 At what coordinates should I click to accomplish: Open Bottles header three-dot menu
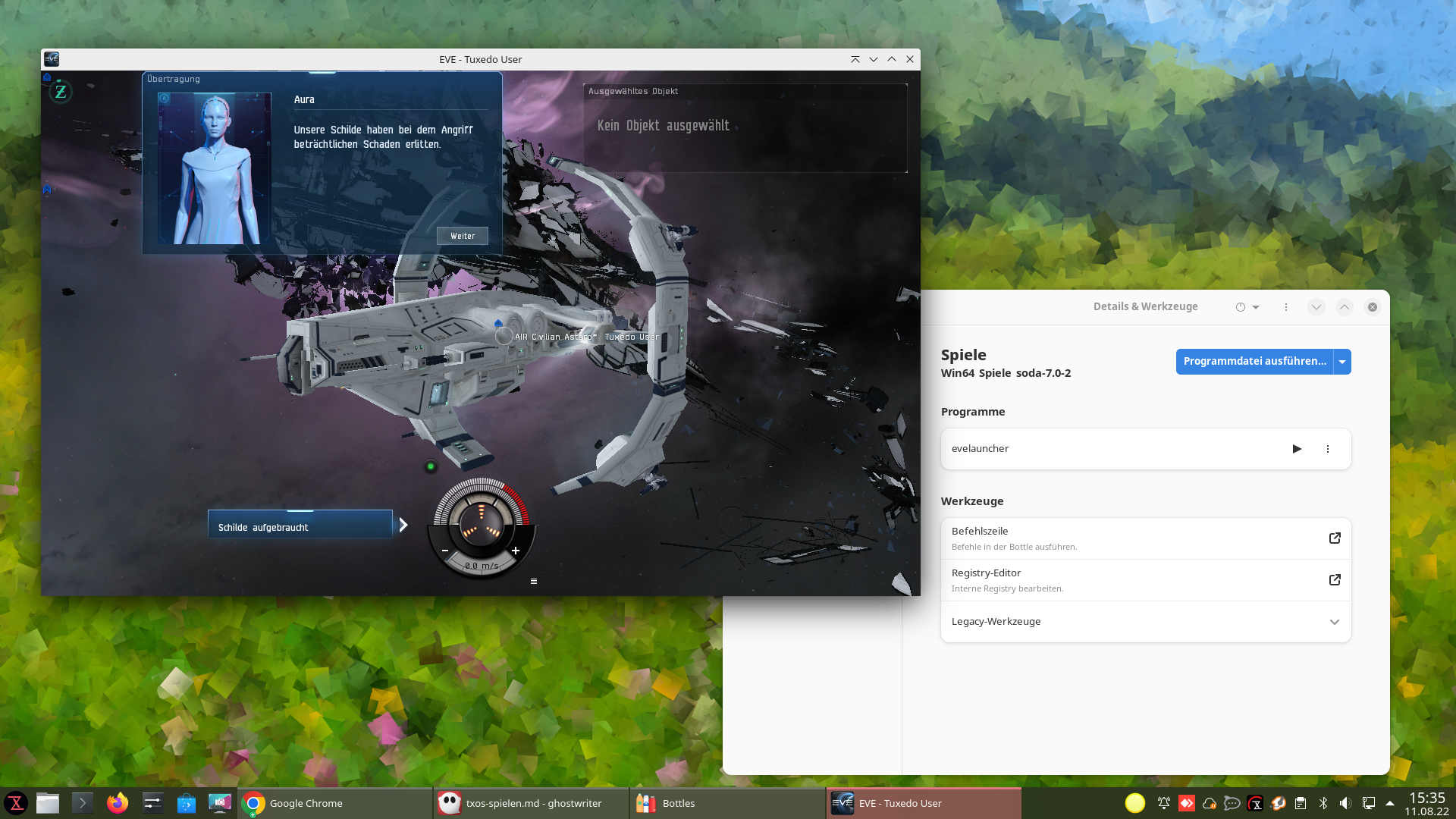1286,307
